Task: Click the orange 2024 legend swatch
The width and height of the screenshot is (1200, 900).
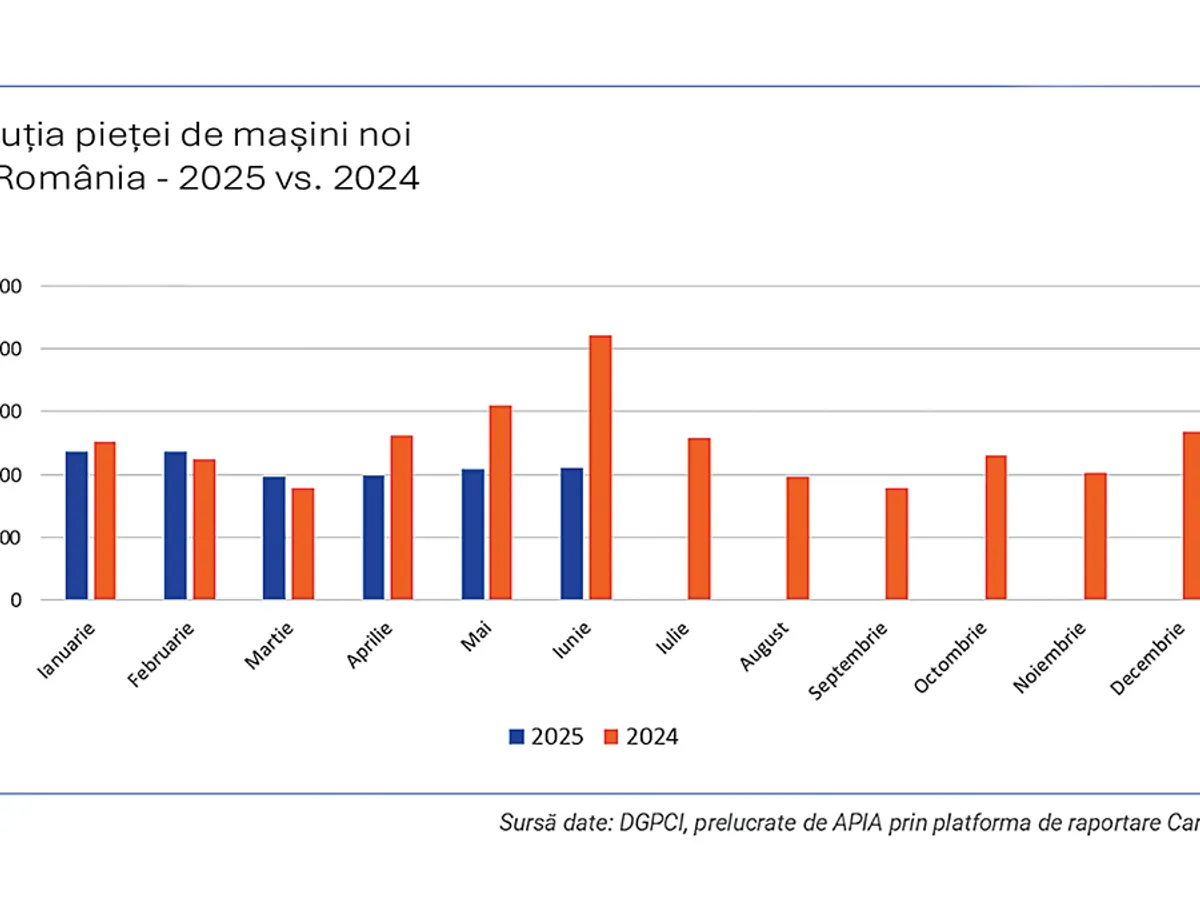Action: click(610, 737)
